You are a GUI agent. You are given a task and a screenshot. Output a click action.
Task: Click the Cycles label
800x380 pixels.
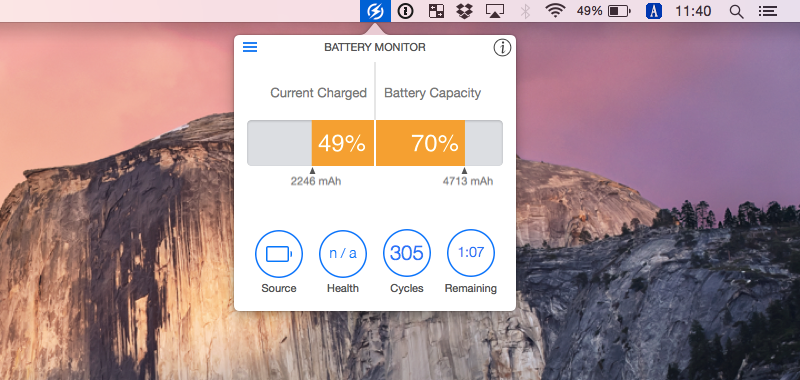(x=407, y=288)
